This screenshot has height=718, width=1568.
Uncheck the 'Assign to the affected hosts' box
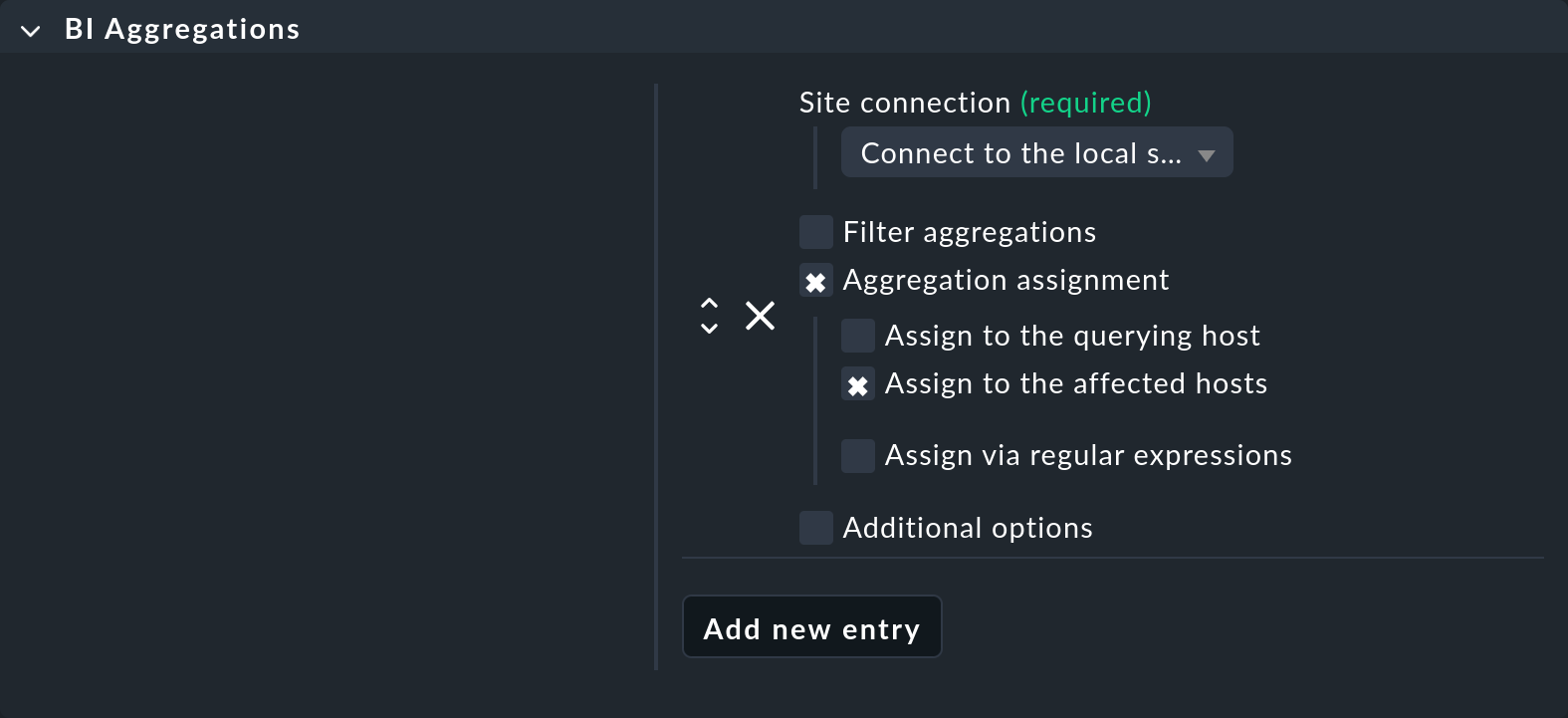858,384
